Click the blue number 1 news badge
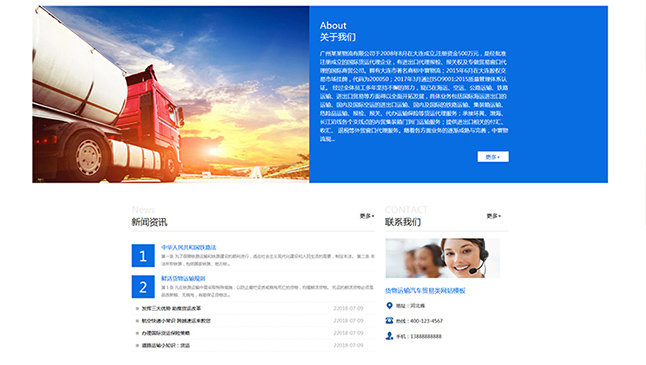646x365 pixels. point(143,255)
